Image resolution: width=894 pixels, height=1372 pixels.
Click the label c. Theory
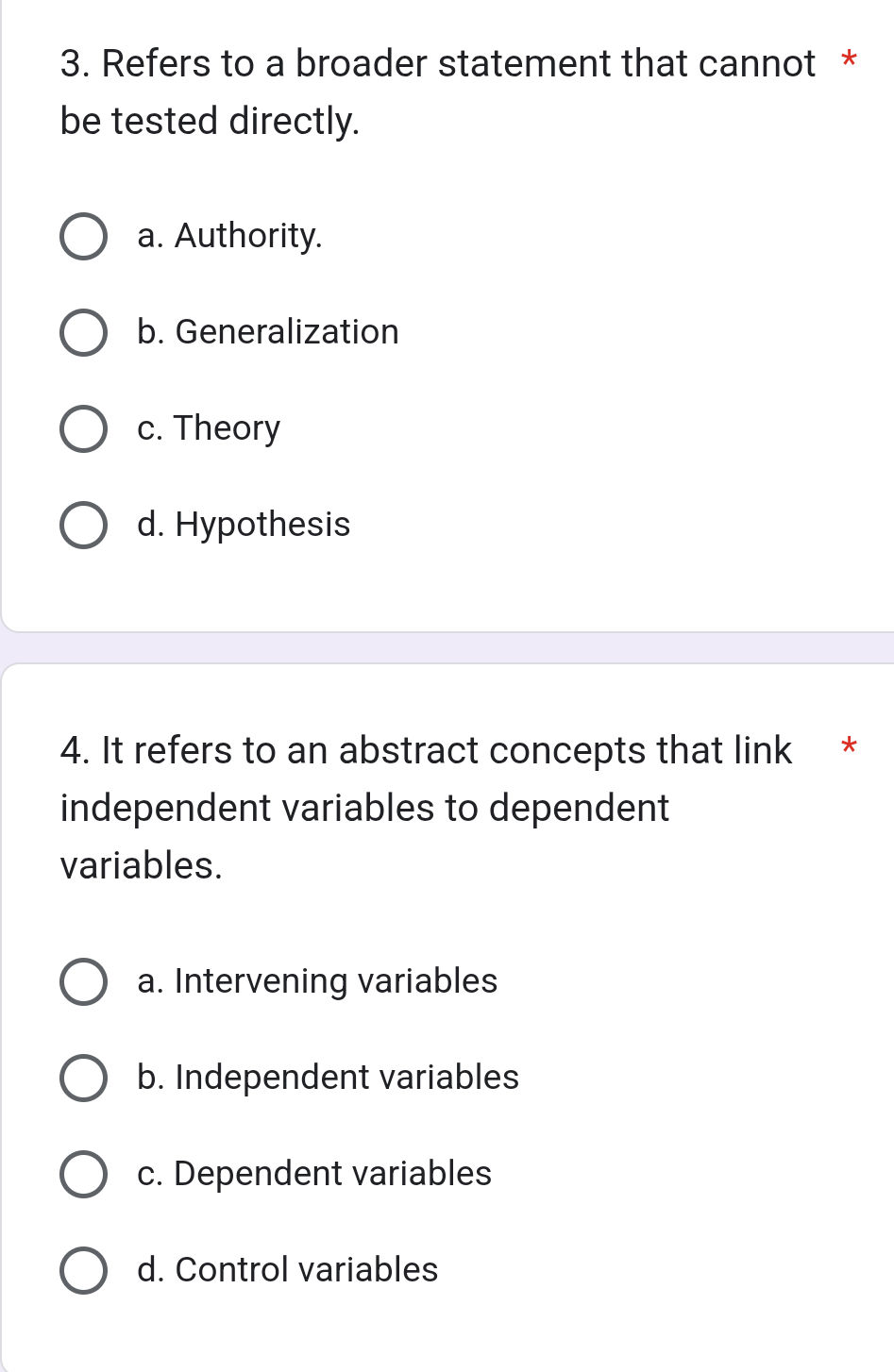pos(208,429)
